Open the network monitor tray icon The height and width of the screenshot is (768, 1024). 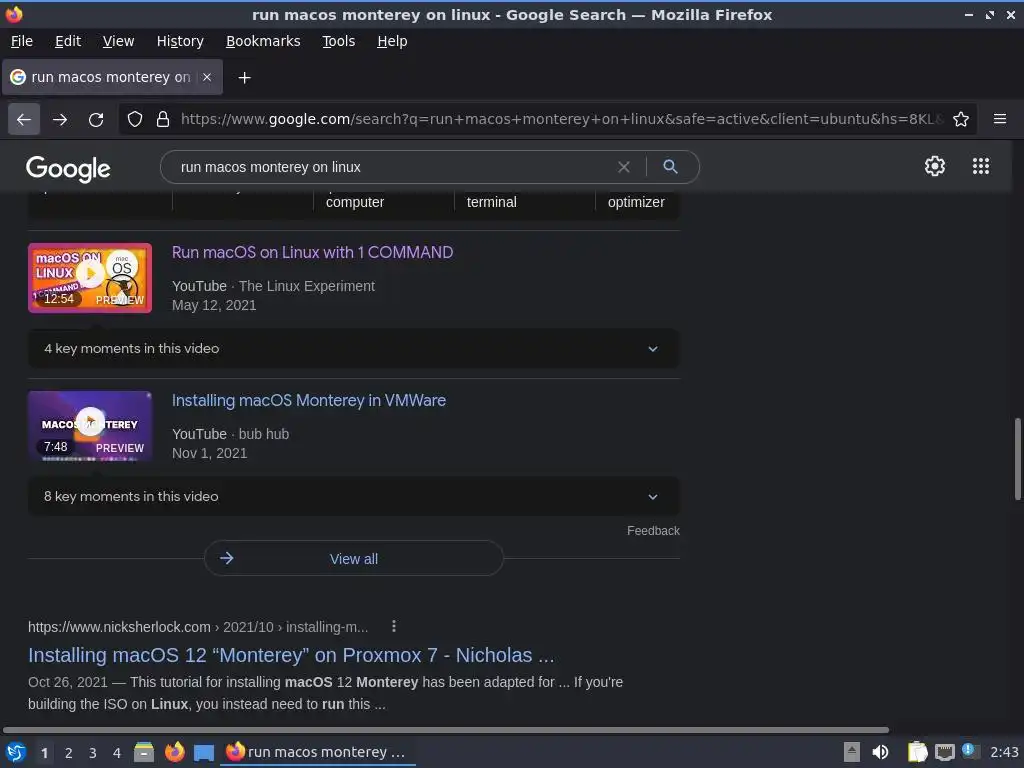[x=944, y=752]
